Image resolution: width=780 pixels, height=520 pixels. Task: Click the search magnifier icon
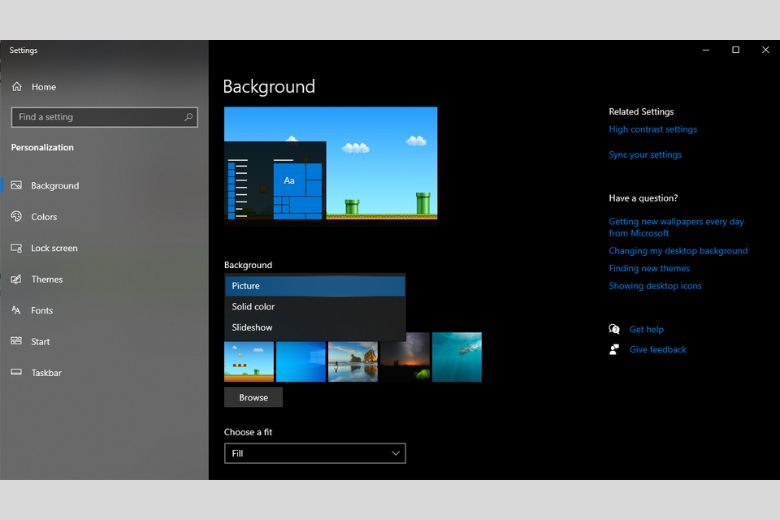tap(188, 117)
